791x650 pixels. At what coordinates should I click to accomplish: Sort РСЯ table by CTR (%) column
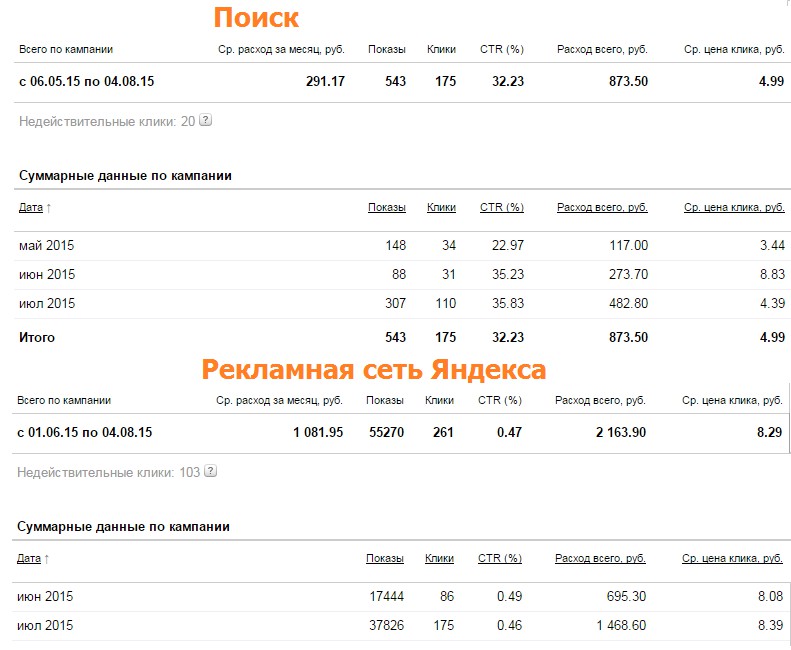(499, 558)
